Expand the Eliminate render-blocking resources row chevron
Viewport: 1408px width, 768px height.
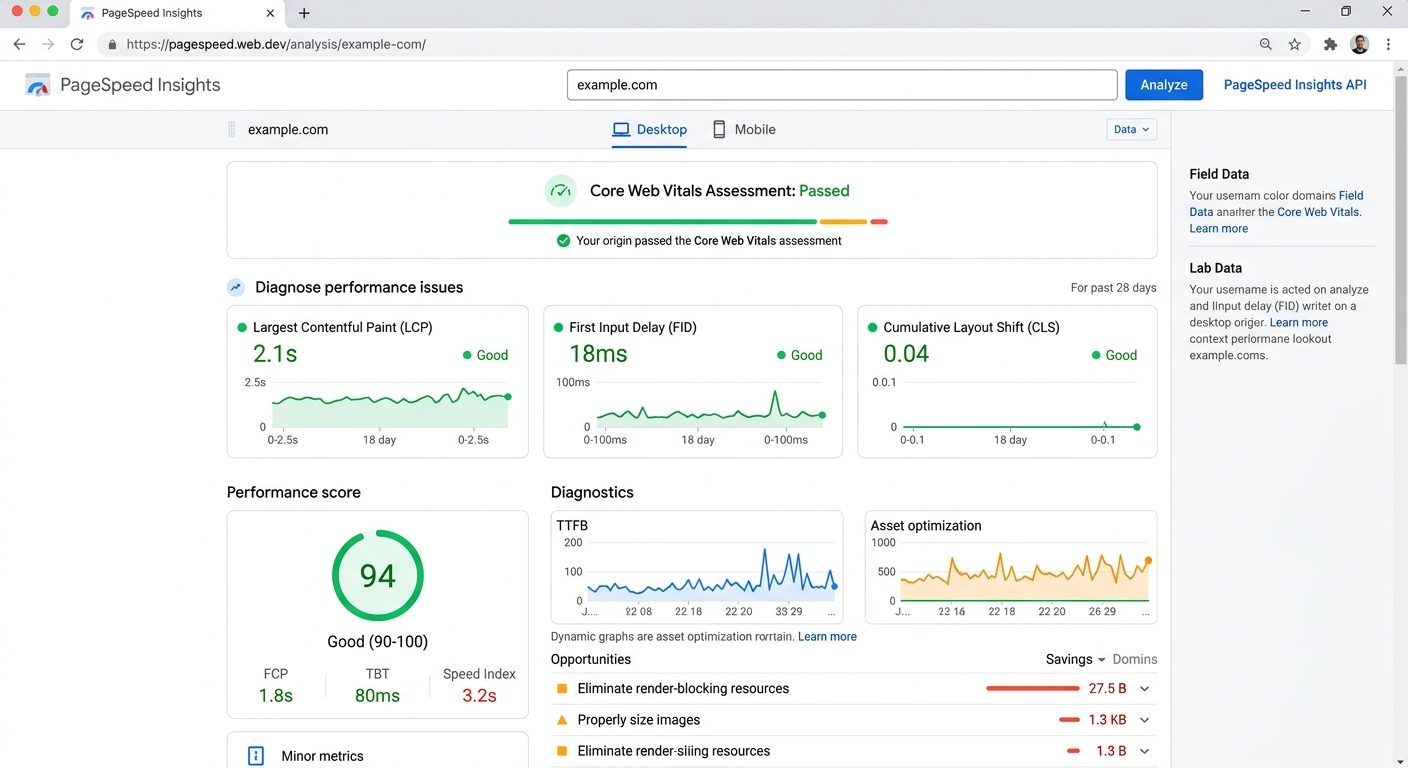(1145, 689)
